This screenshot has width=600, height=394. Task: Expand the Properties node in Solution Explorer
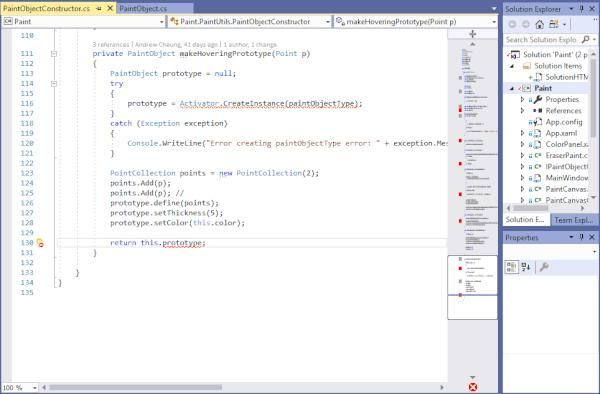[522, 99]
